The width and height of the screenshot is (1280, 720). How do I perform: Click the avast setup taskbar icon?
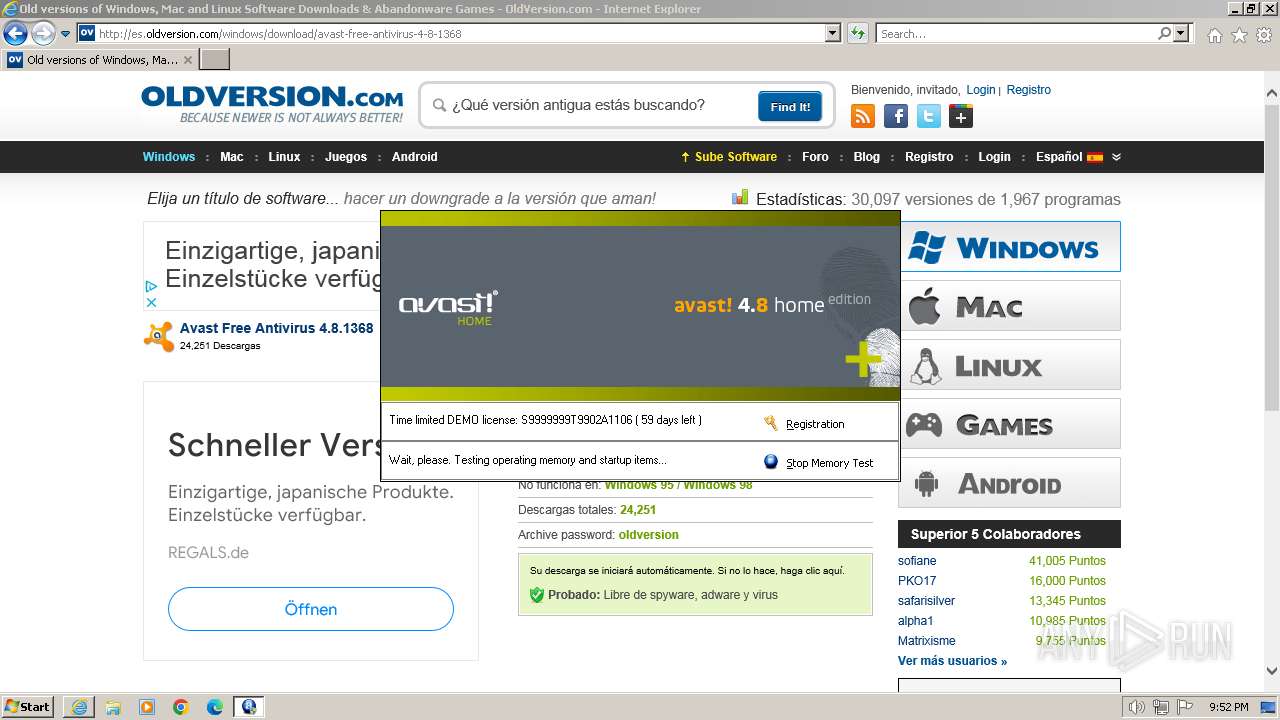pyautogui.click(x=248, y=707)
